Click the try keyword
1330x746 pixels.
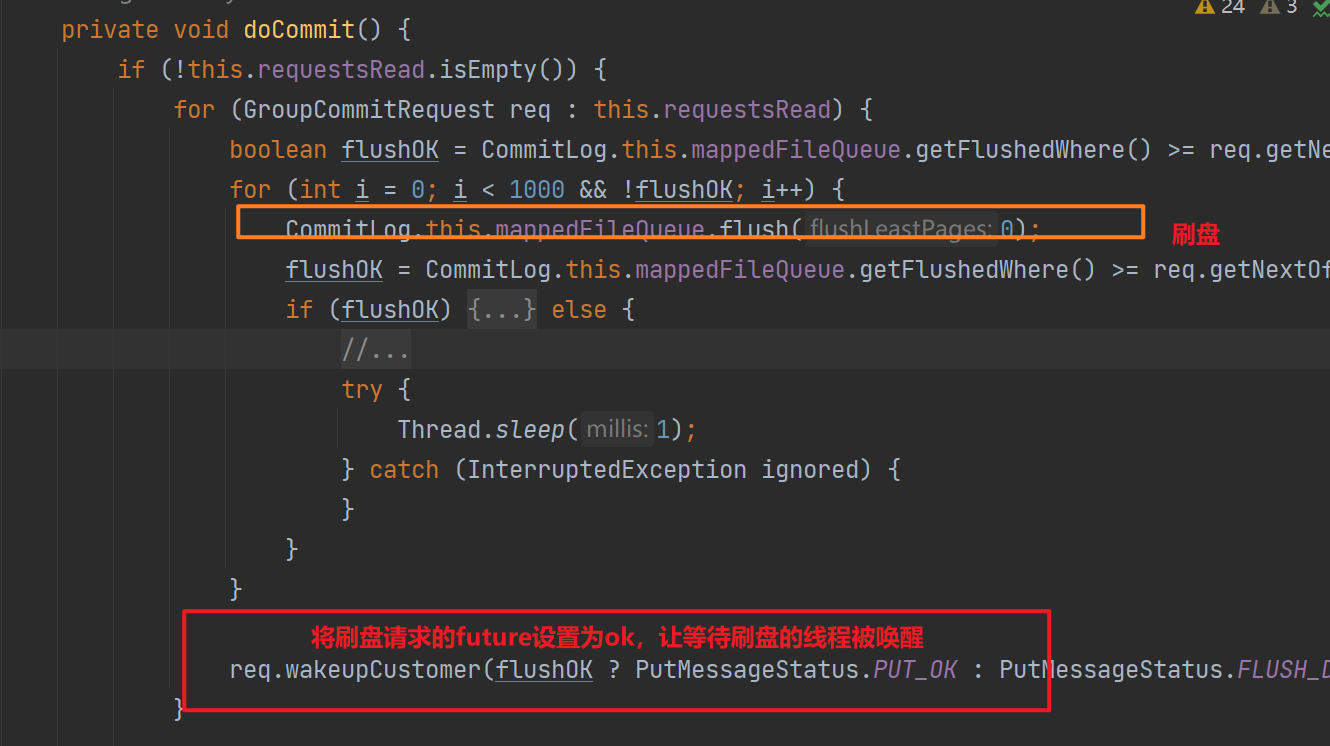coord(362,390)
